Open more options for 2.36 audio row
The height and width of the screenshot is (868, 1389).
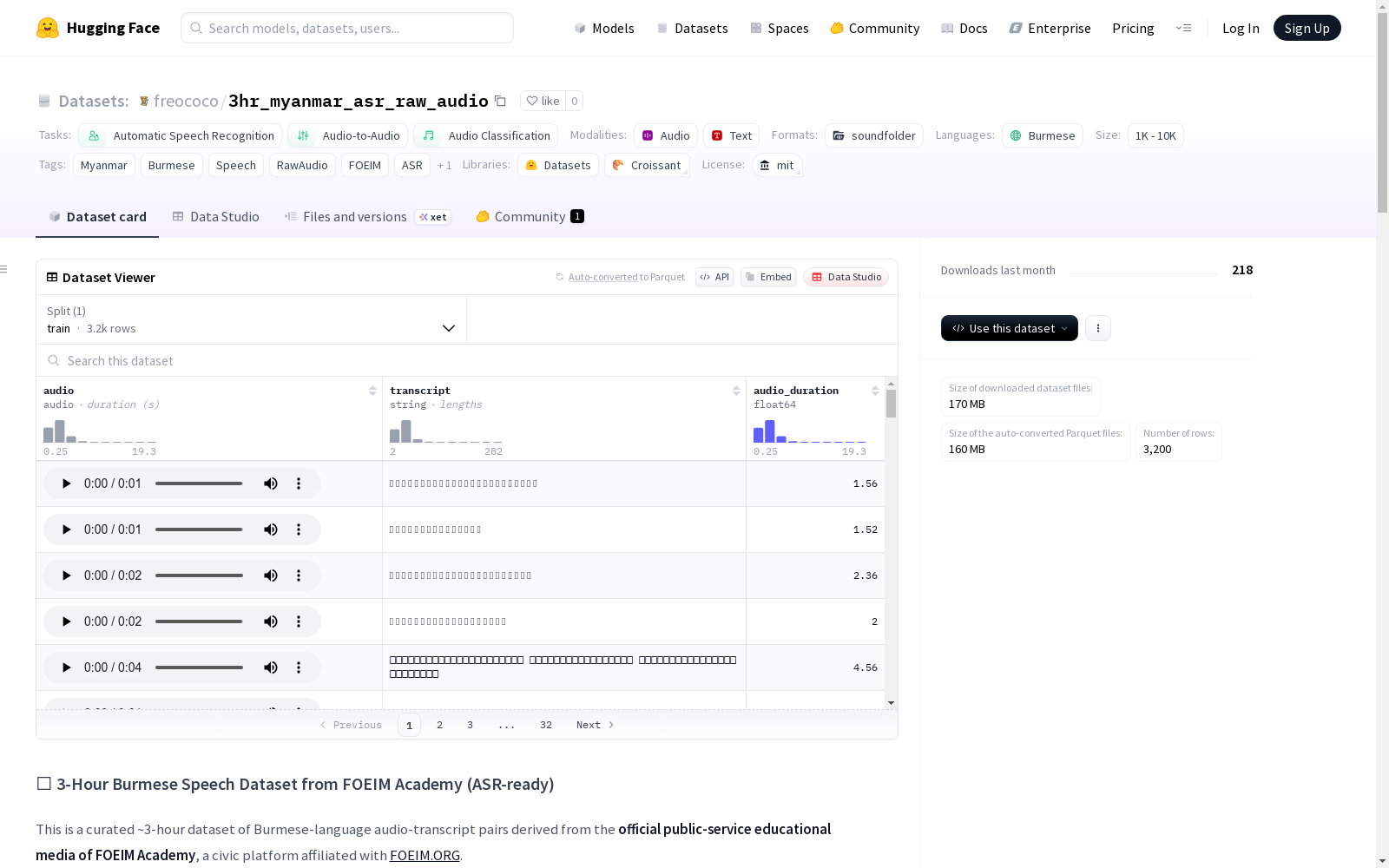tap(299, 575)
